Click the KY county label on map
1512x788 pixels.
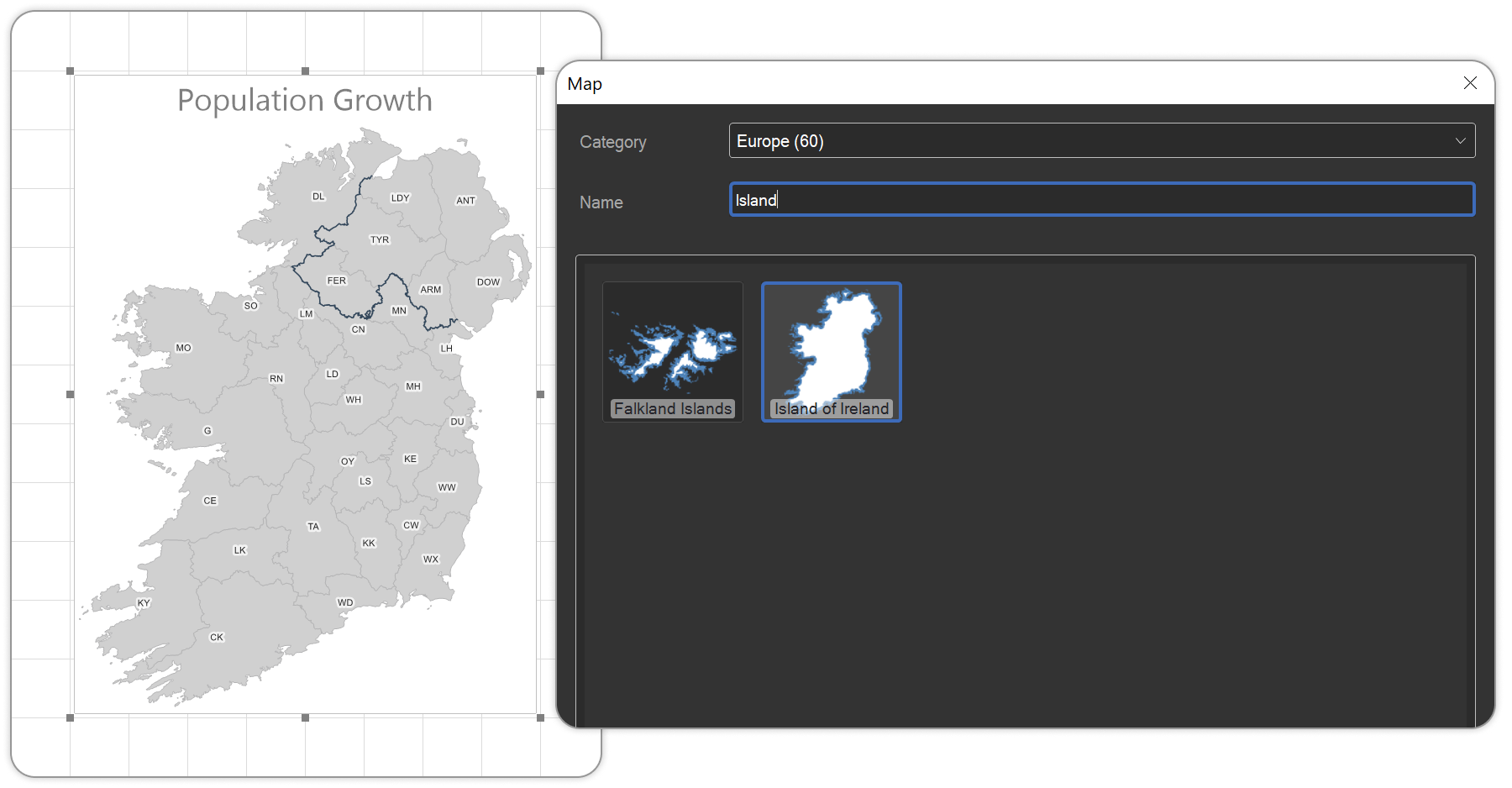tap(144, 603)
